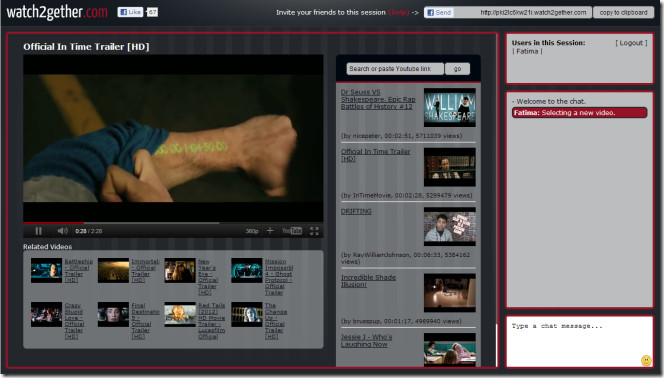Open the Red Tails related video link
The image size is (664, 378).
(x=211, y=321)
